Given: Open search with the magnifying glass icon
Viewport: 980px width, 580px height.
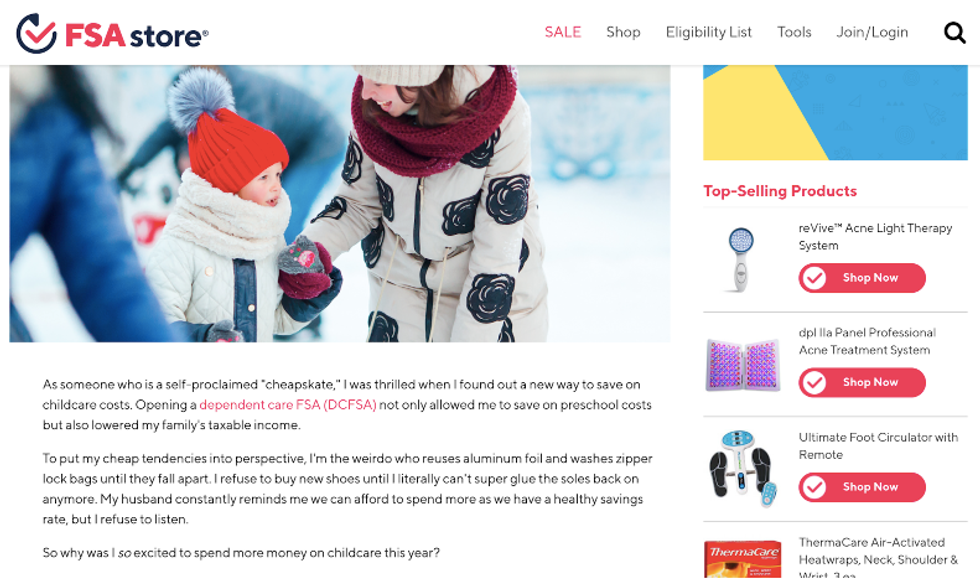Looking at the screenshot, I should pos(954,32).
